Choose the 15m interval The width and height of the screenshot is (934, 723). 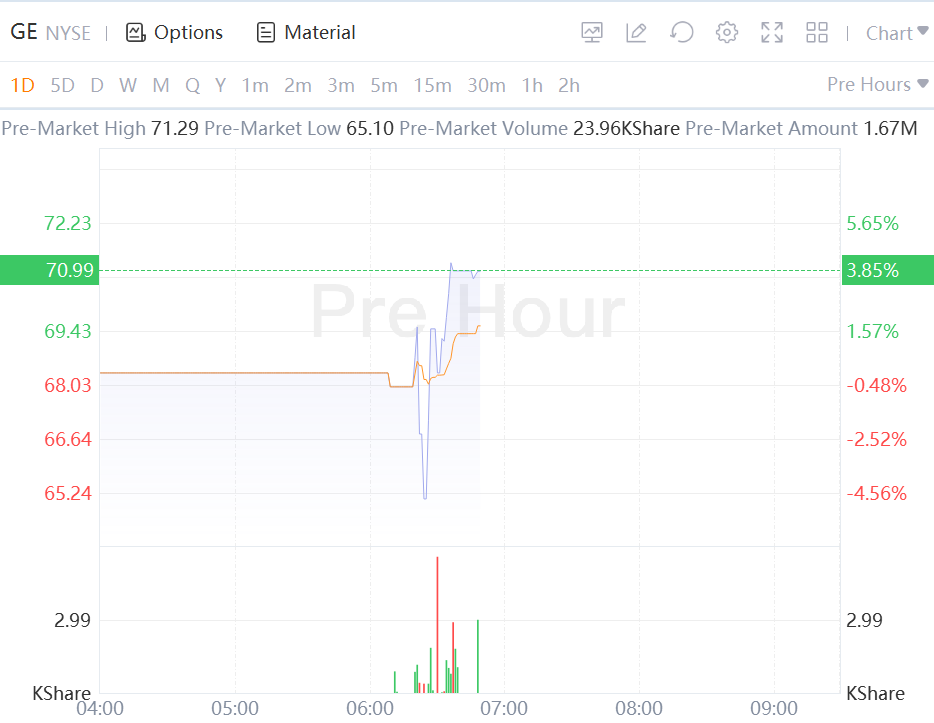point(432,86)
